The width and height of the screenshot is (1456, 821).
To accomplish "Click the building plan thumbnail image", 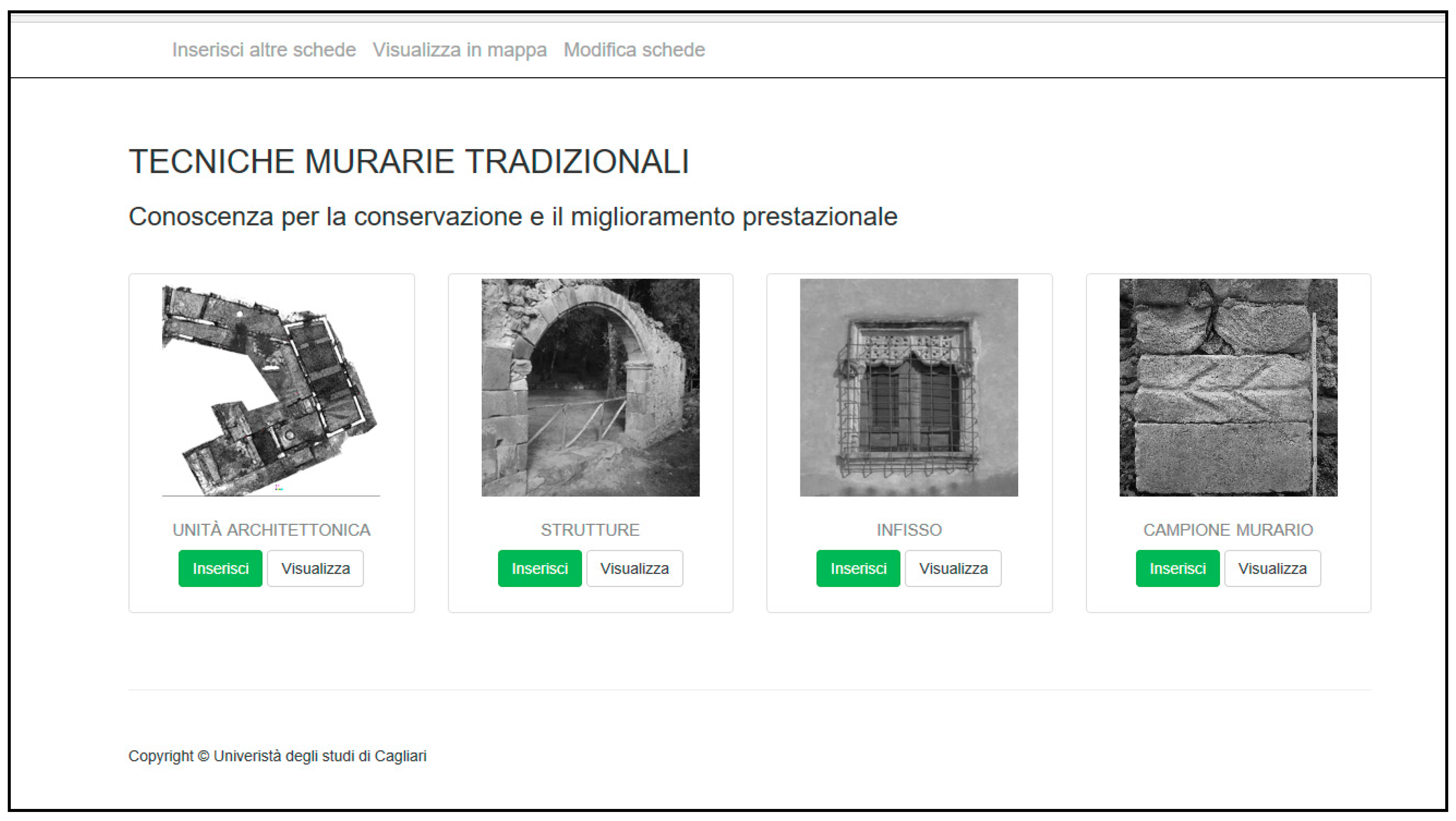I will (x=271, y=388).
